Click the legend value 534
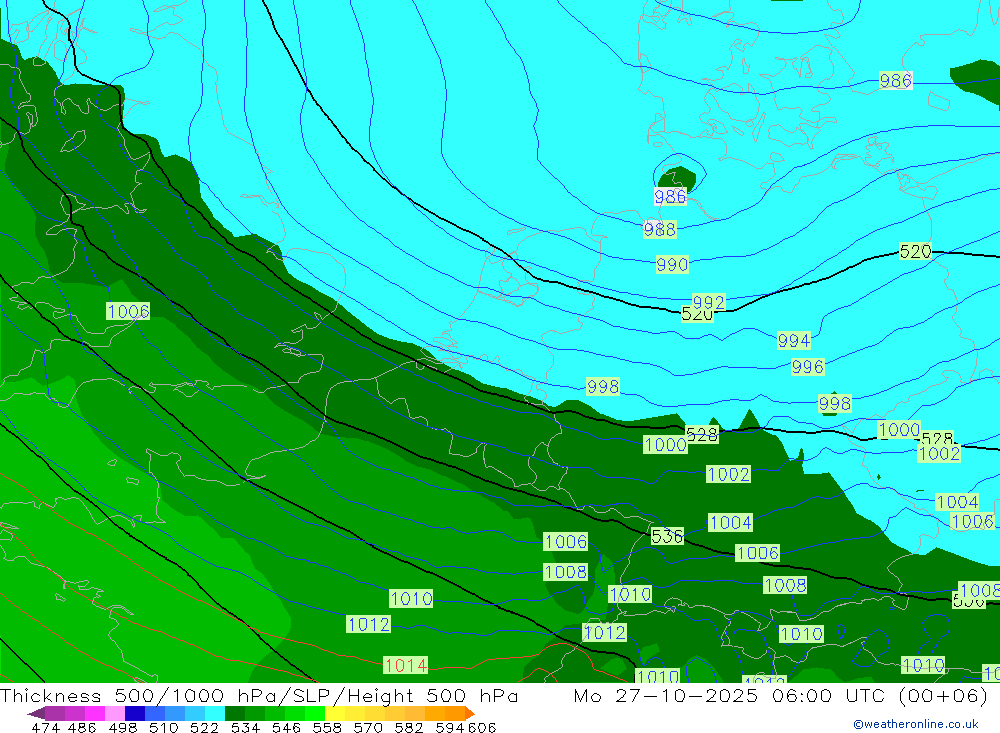The width and height of the screenshot is (1000, 733). (246, 727)
